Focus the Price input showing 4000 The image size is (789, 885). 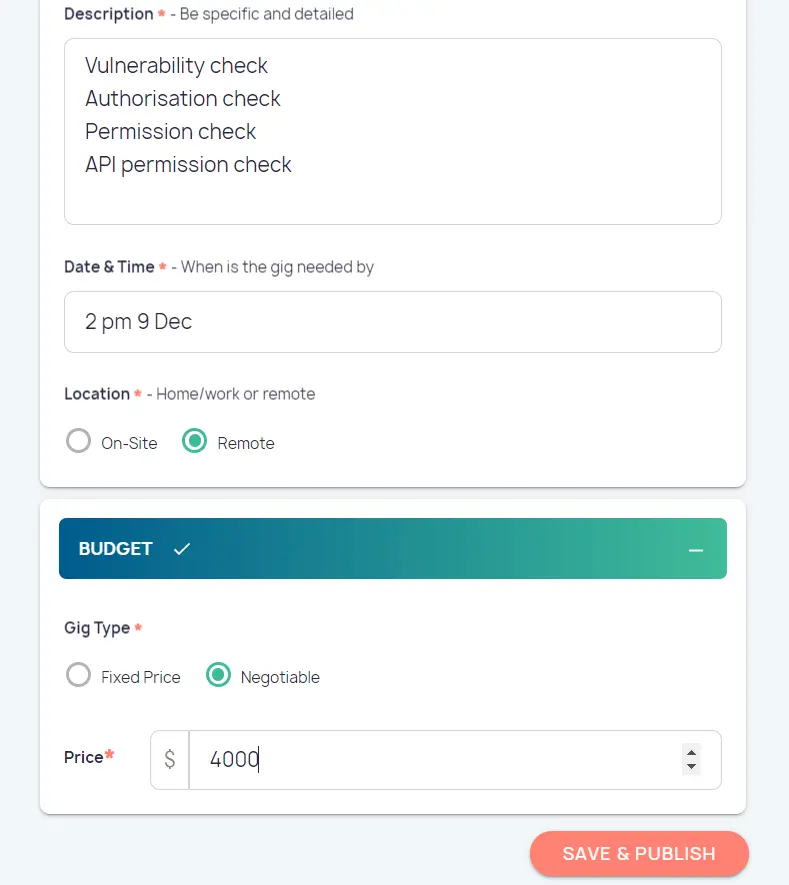pos(430,760)
